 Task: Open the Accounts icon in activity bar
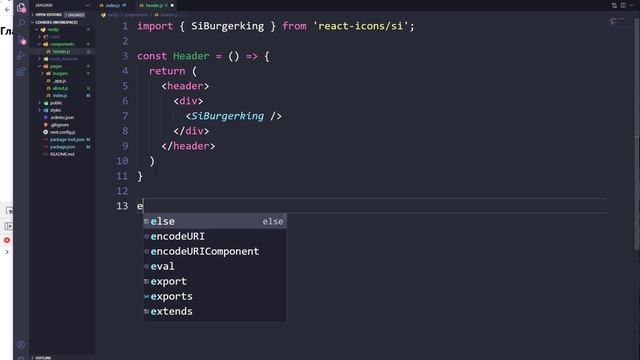click(x=21, y=345)
